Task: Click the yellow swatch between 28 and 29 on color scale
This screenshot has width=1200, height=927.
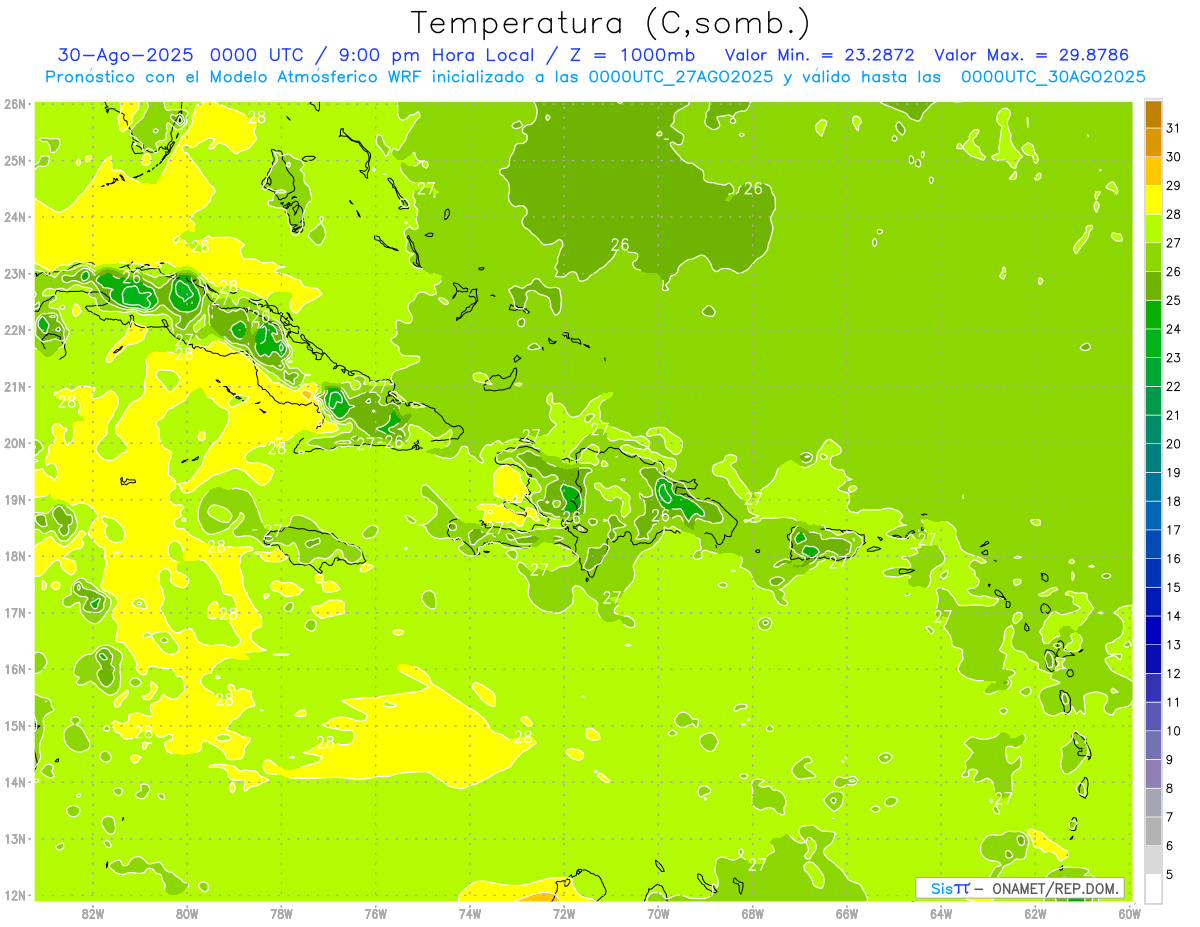Action: click(1153, 200)
